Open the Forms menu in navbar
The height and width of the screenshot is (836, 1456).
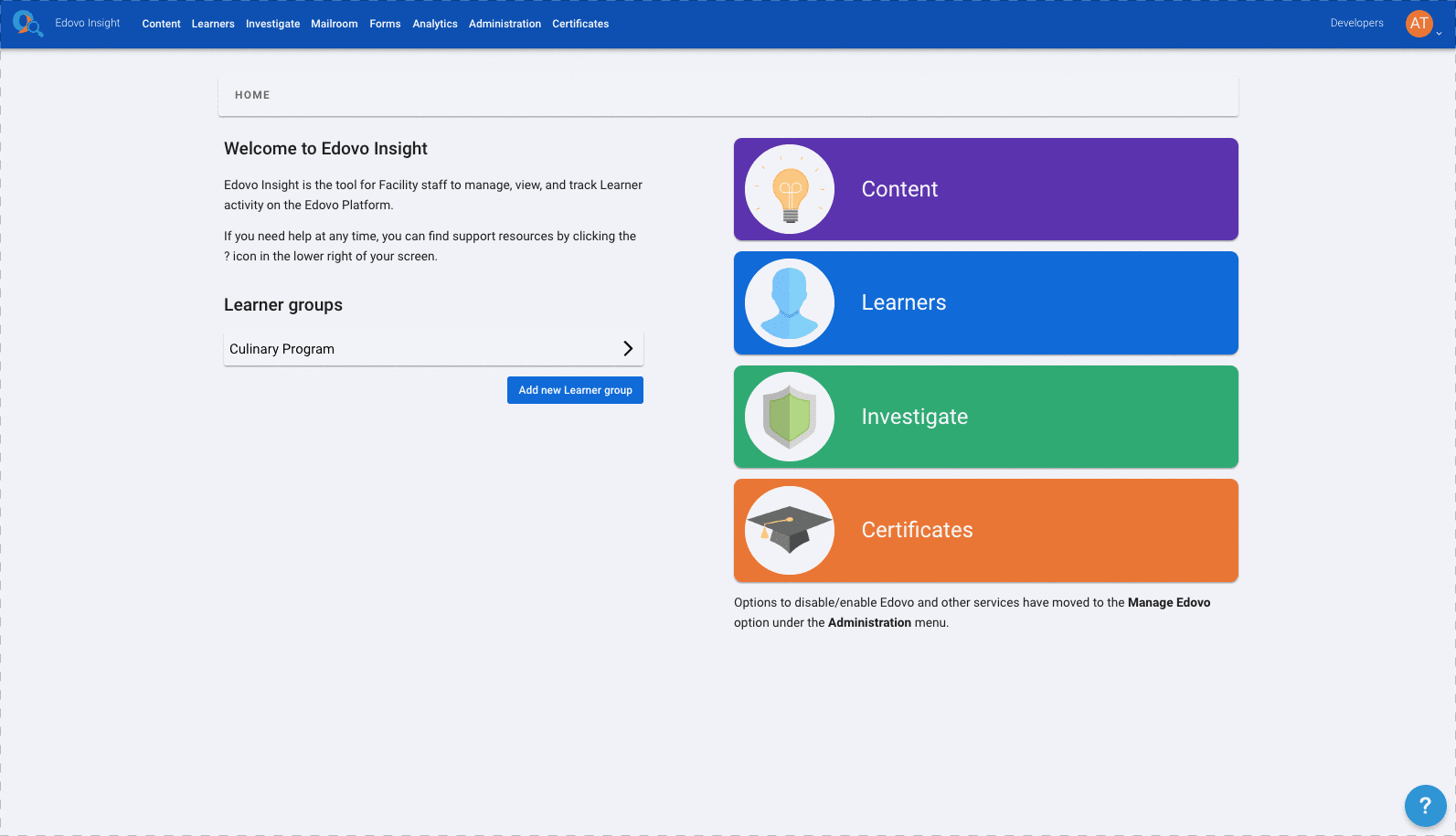coord(385,24)
